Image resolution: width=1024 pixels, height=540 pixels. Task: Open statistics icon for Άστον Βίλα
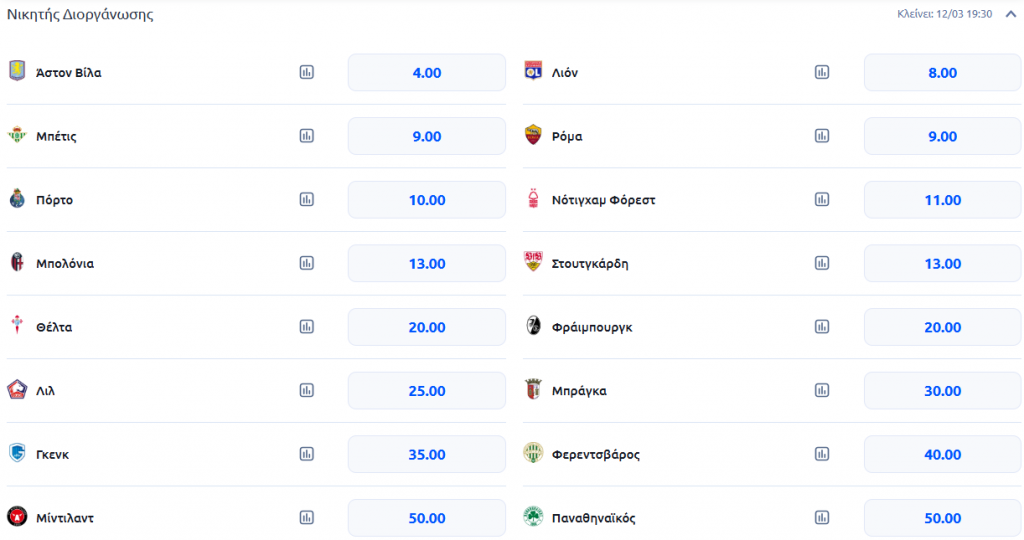[307, 72]
